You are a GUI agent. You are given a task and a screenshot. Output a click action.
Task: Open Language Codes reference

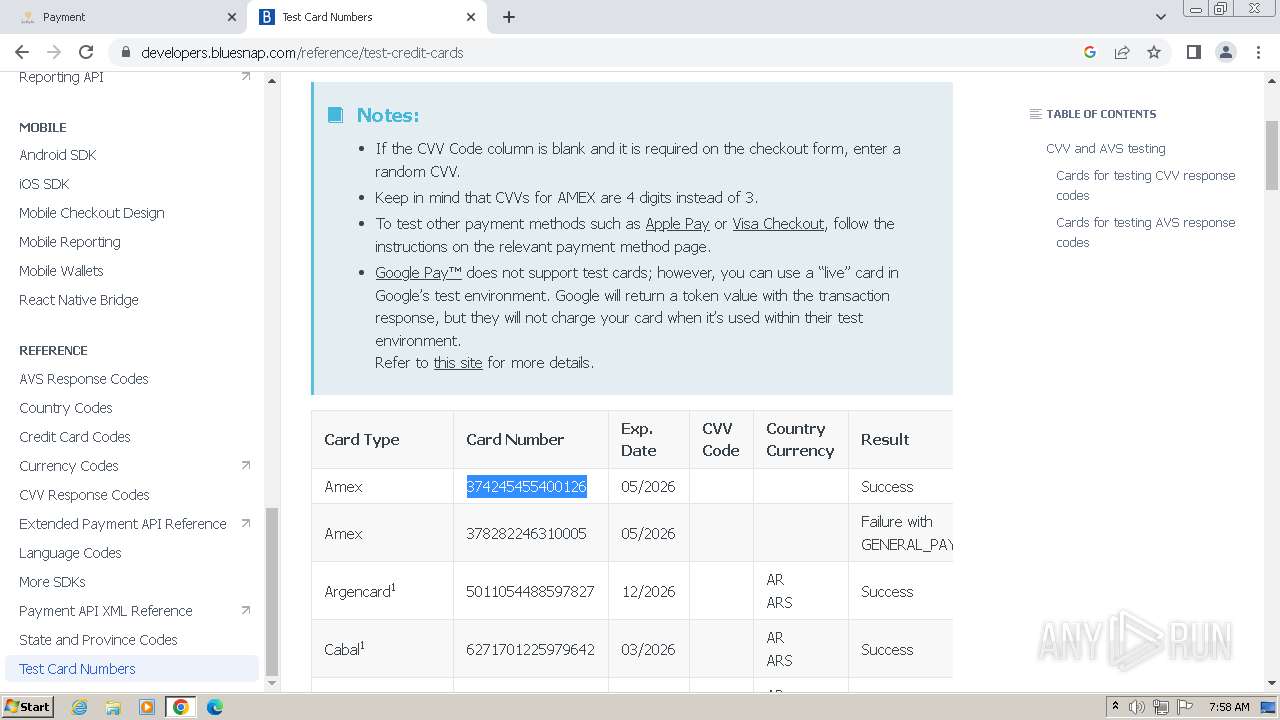click(70, 553)
